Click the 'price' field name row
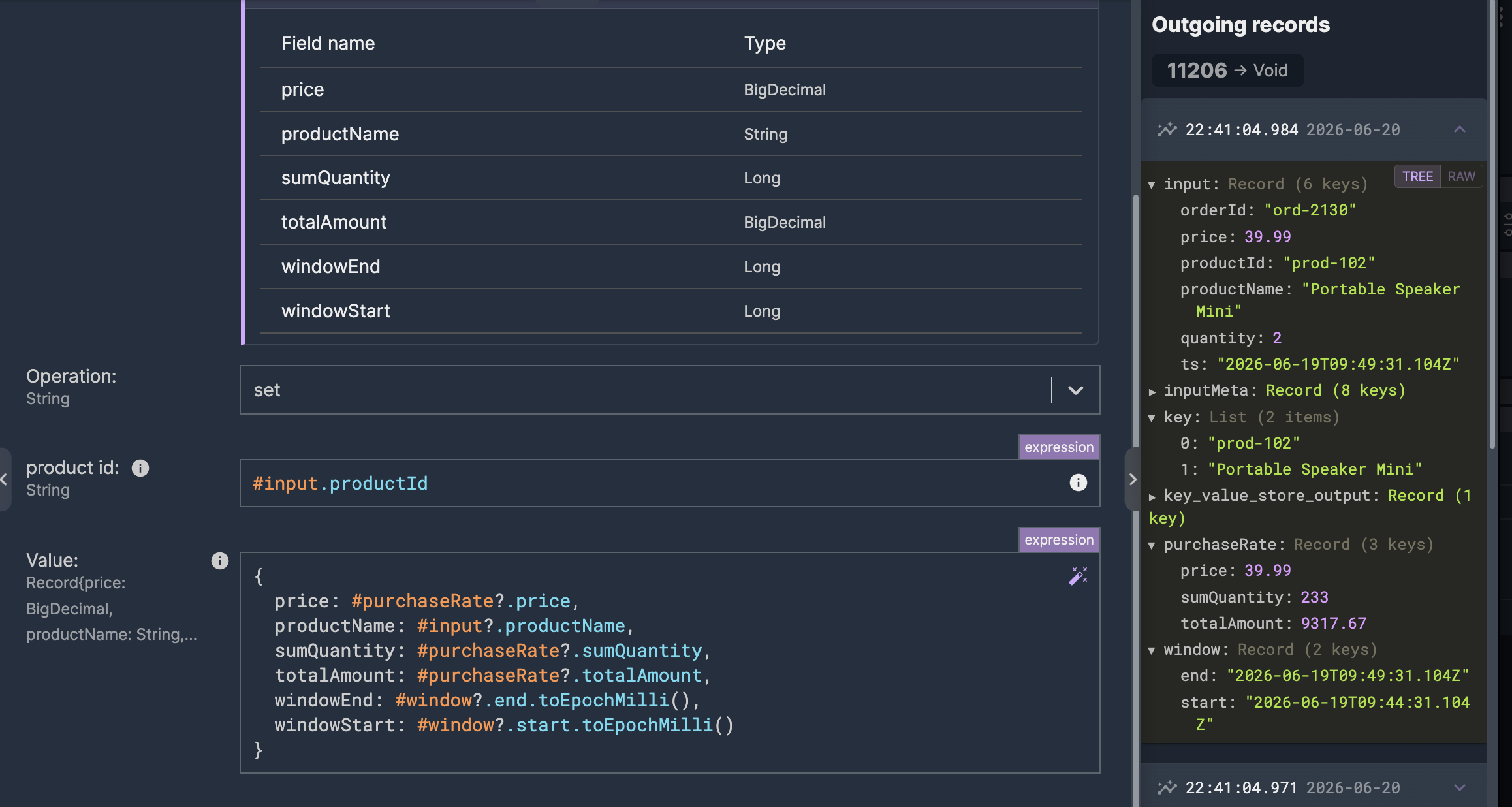1512x807 pixels. (671, 89)
